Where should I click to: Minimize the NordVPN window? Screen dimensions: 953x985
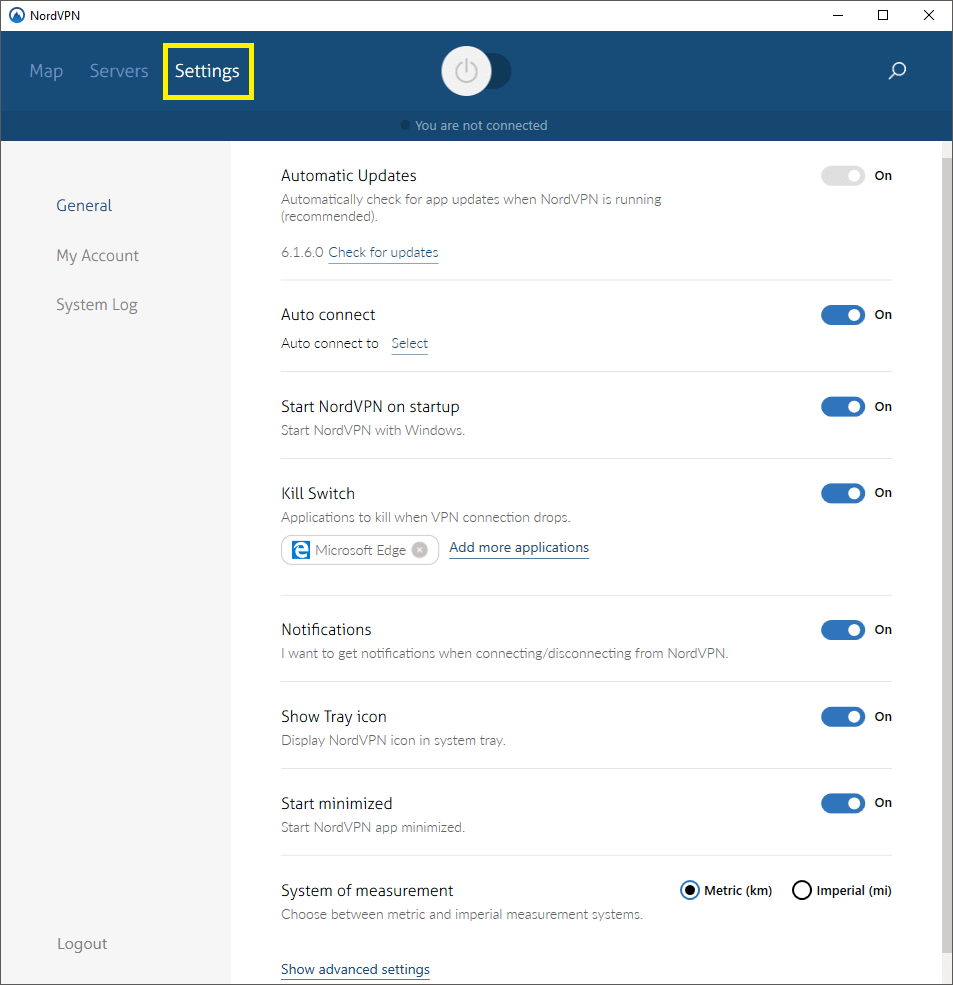tap(838, 15)
